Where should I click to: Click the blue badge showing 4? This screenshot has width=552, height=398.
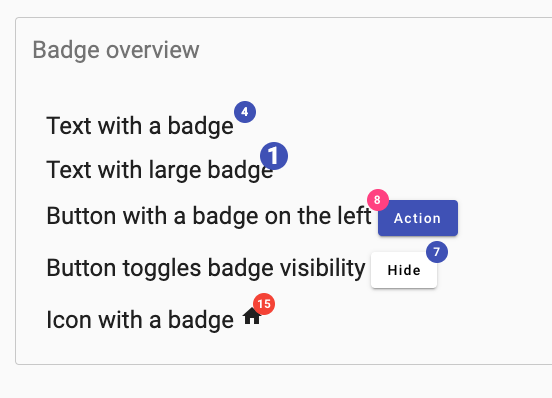coord(245,112)
